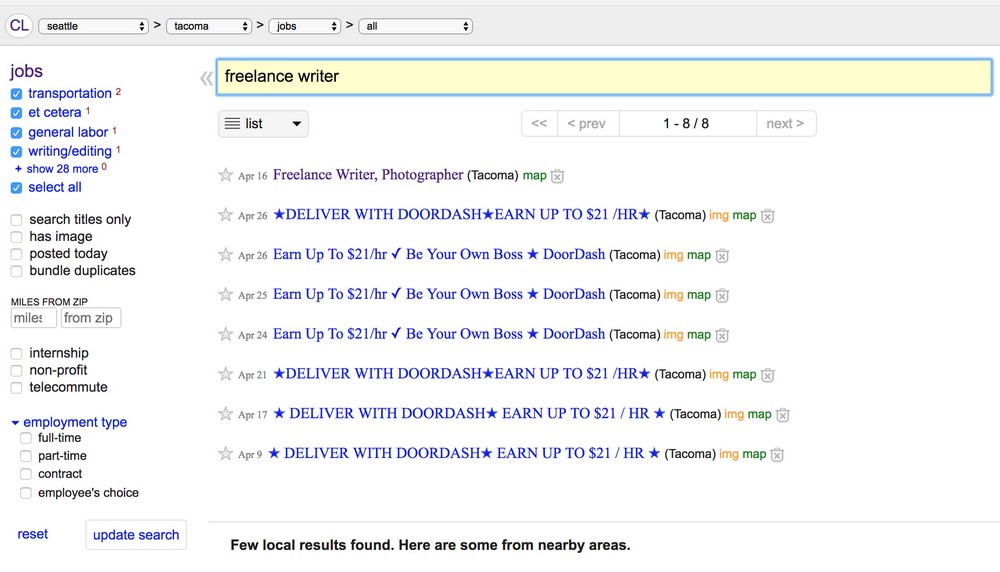Hide Apr 26 Earn Up To $21/hr posting
Screen dimensions: 1000x572
tap(721, 256)
